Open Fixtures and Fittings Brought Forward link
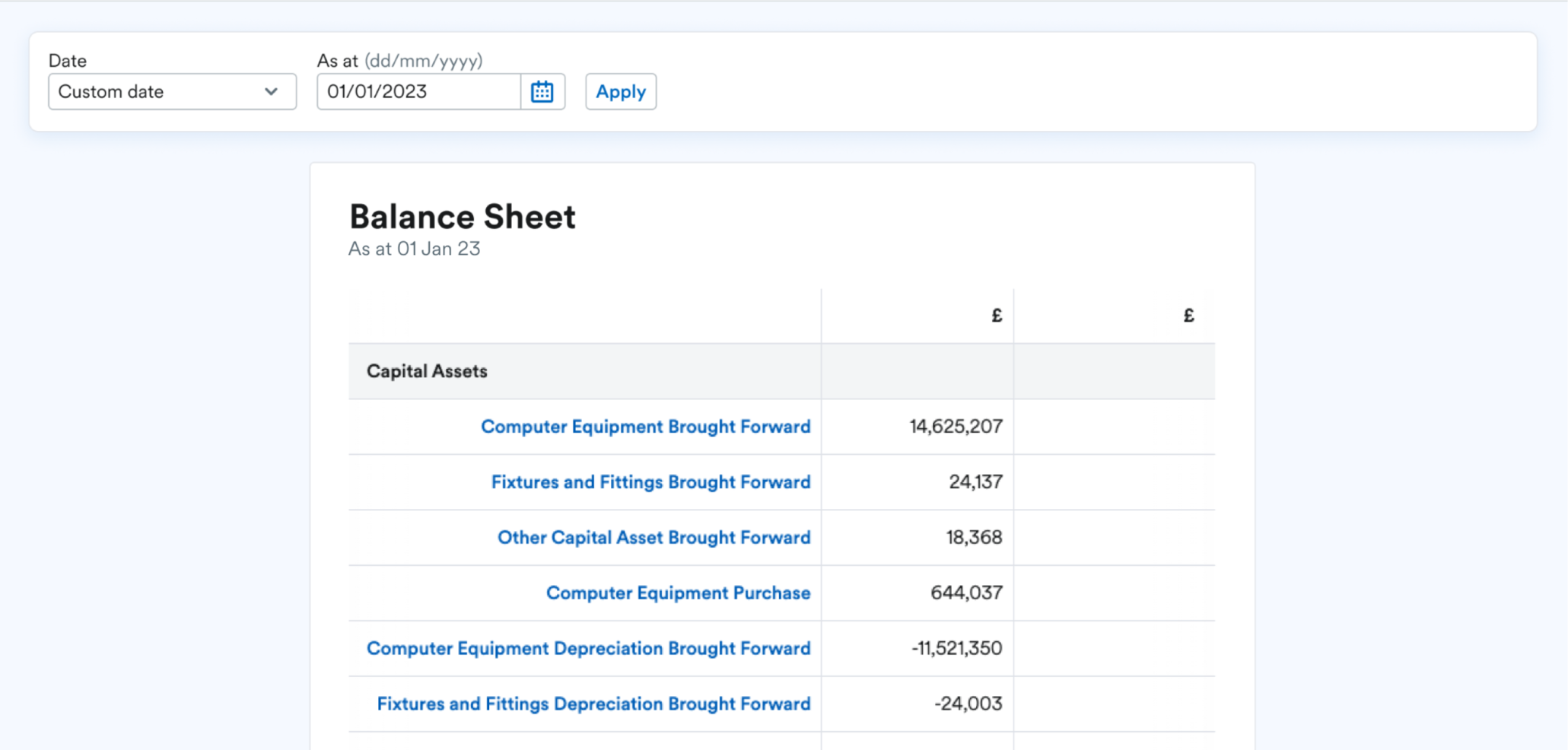This screenshot has height=750, width=1568. coord(650,482)
